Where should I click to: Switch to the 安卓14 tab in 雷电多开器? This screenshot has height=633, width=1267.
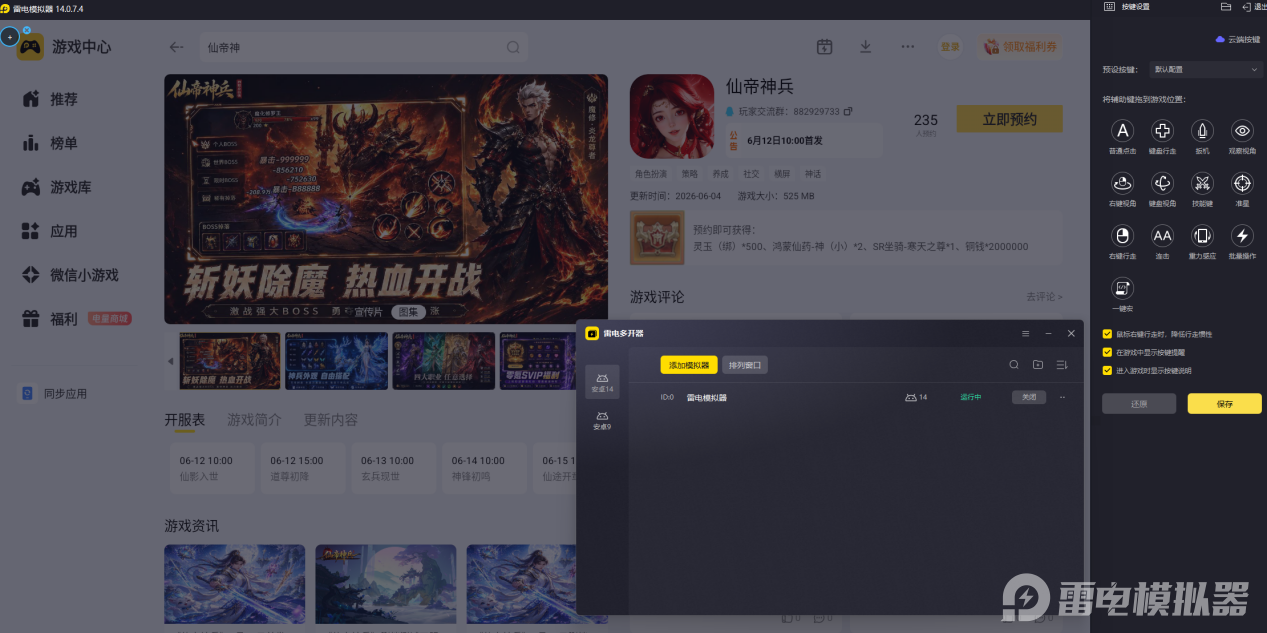(x=602, y=382)
